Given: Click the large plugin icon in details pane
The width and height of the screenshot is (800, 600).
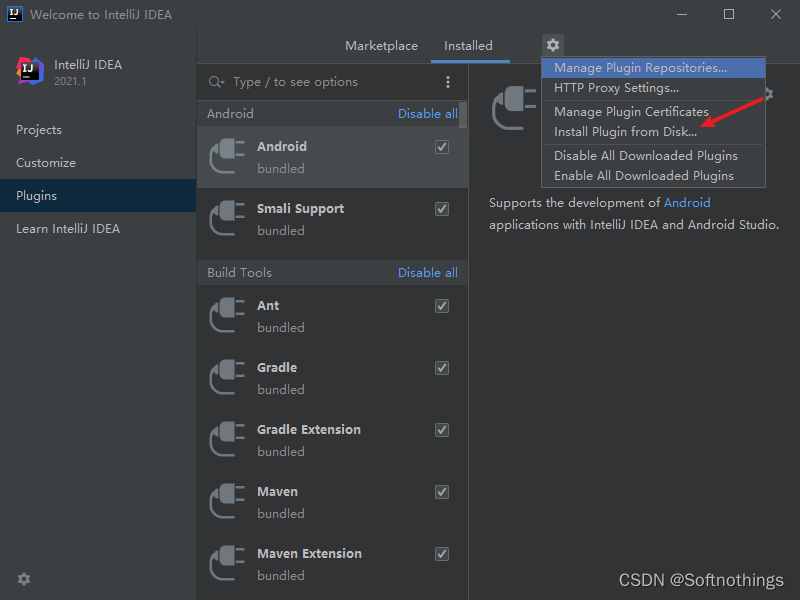Looking at the screenshot, I should click(x=514, y=108).
